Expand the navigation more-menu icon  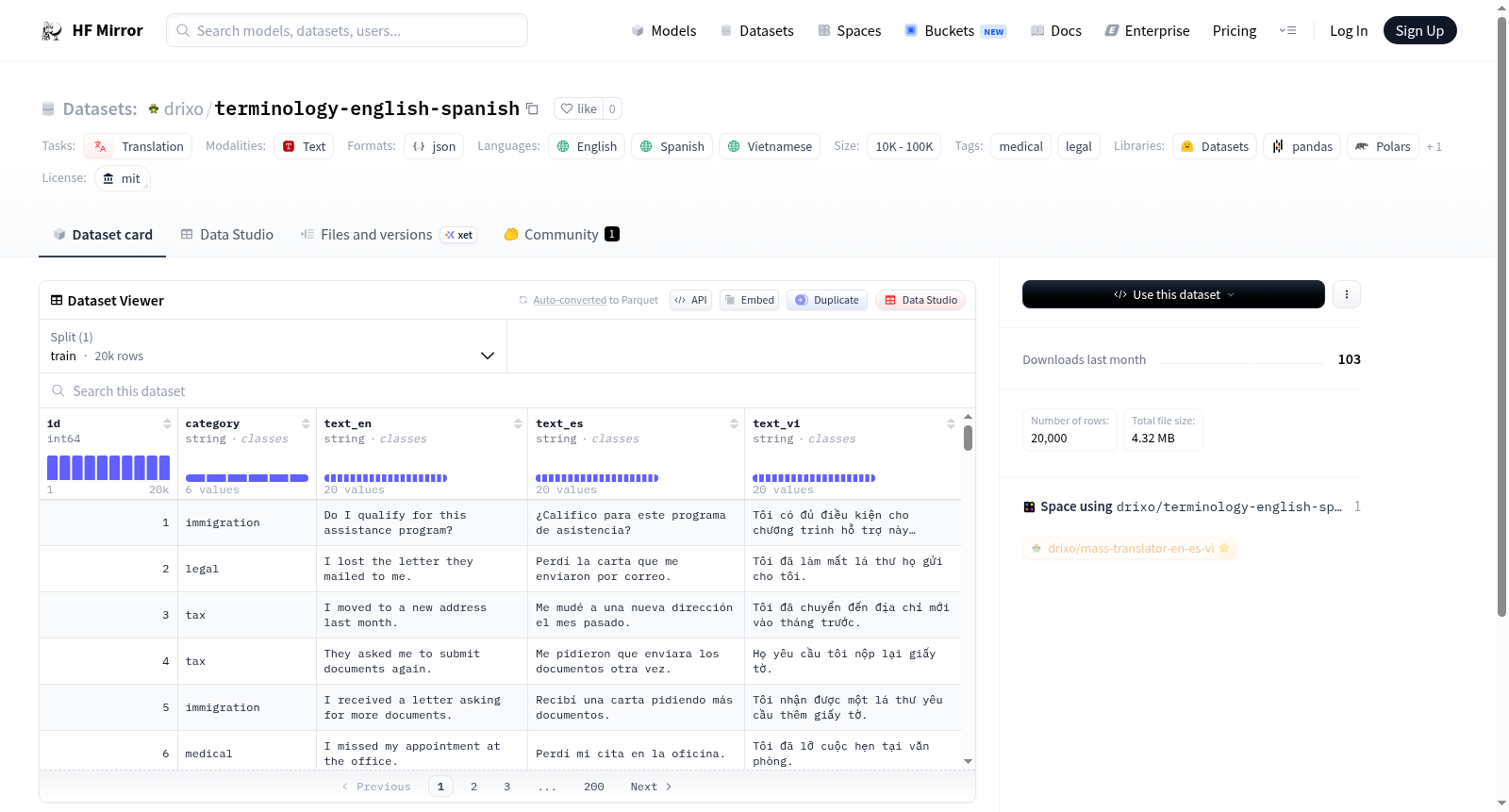click(x=1287, y=31)
